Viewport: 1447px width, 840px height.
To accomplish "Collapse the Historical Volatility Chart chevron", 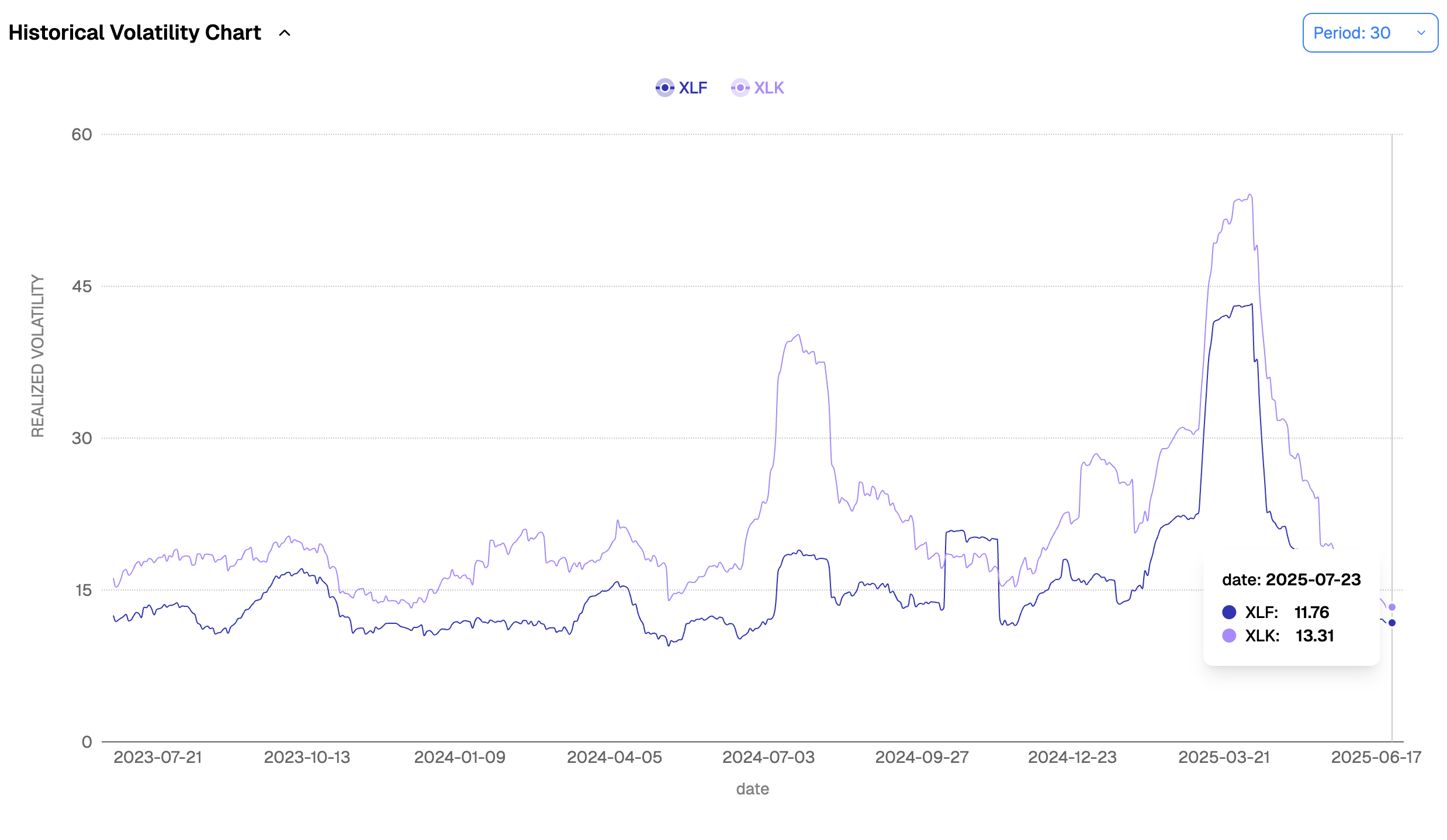I will coord(285,33).
